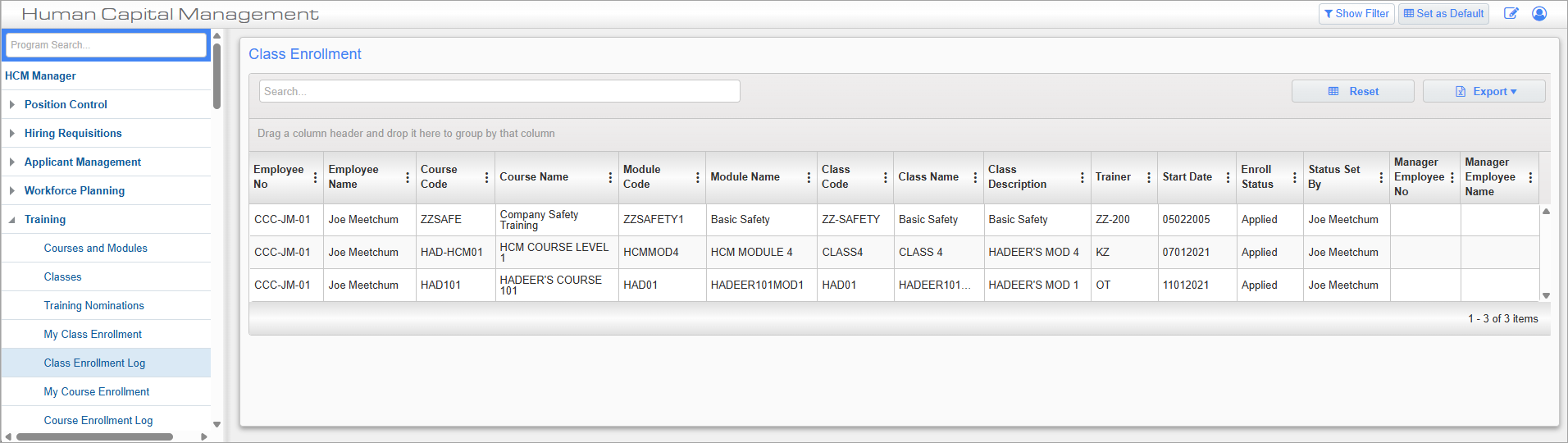
Task: Open Course Code column menu dots
Action: 486,177
